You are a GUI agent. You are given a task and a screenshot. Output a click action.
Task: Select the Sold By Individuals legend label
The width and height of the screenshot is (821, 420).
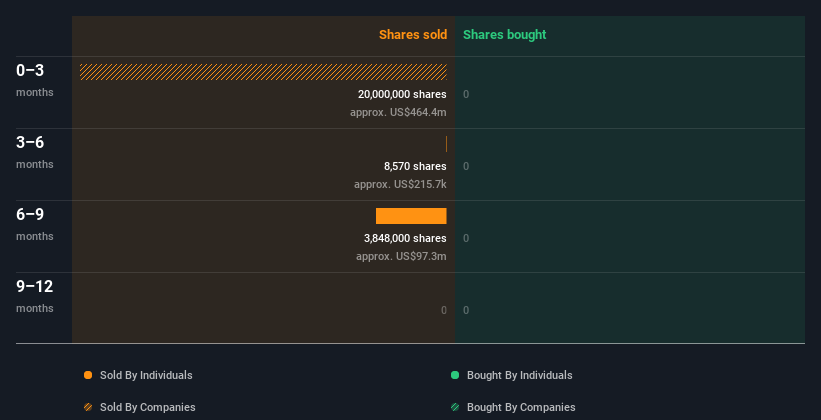click(x=146, y=375)
